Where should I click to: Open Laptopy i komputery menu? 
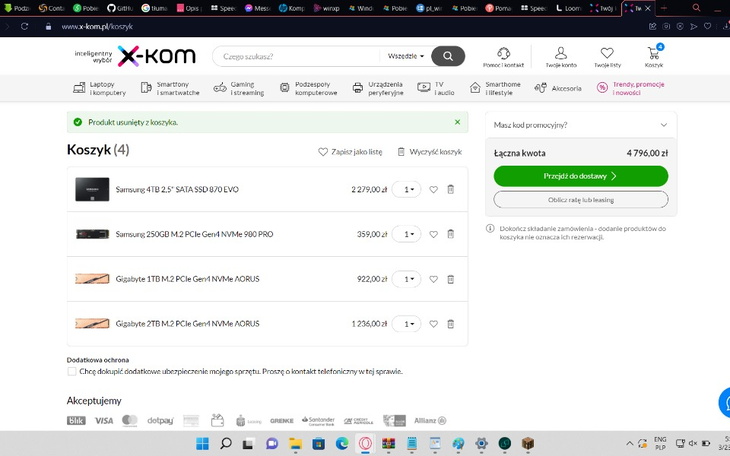[100, 88]
